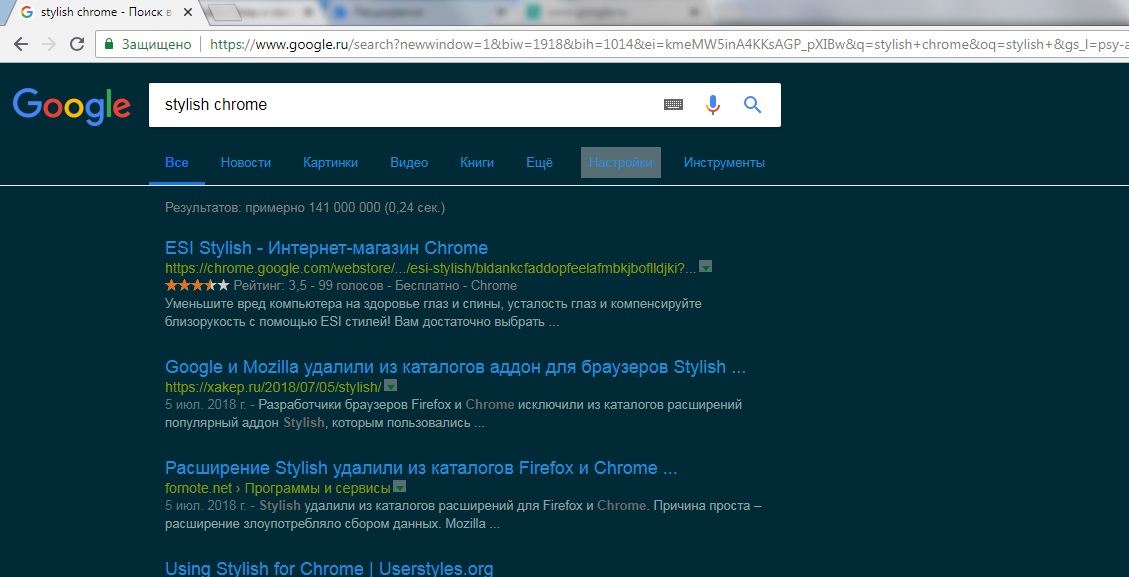Image resolution: width=1129 pixels, height=577 pixels.
Task: Switch to the Книги tab
Action: (477, 163)
